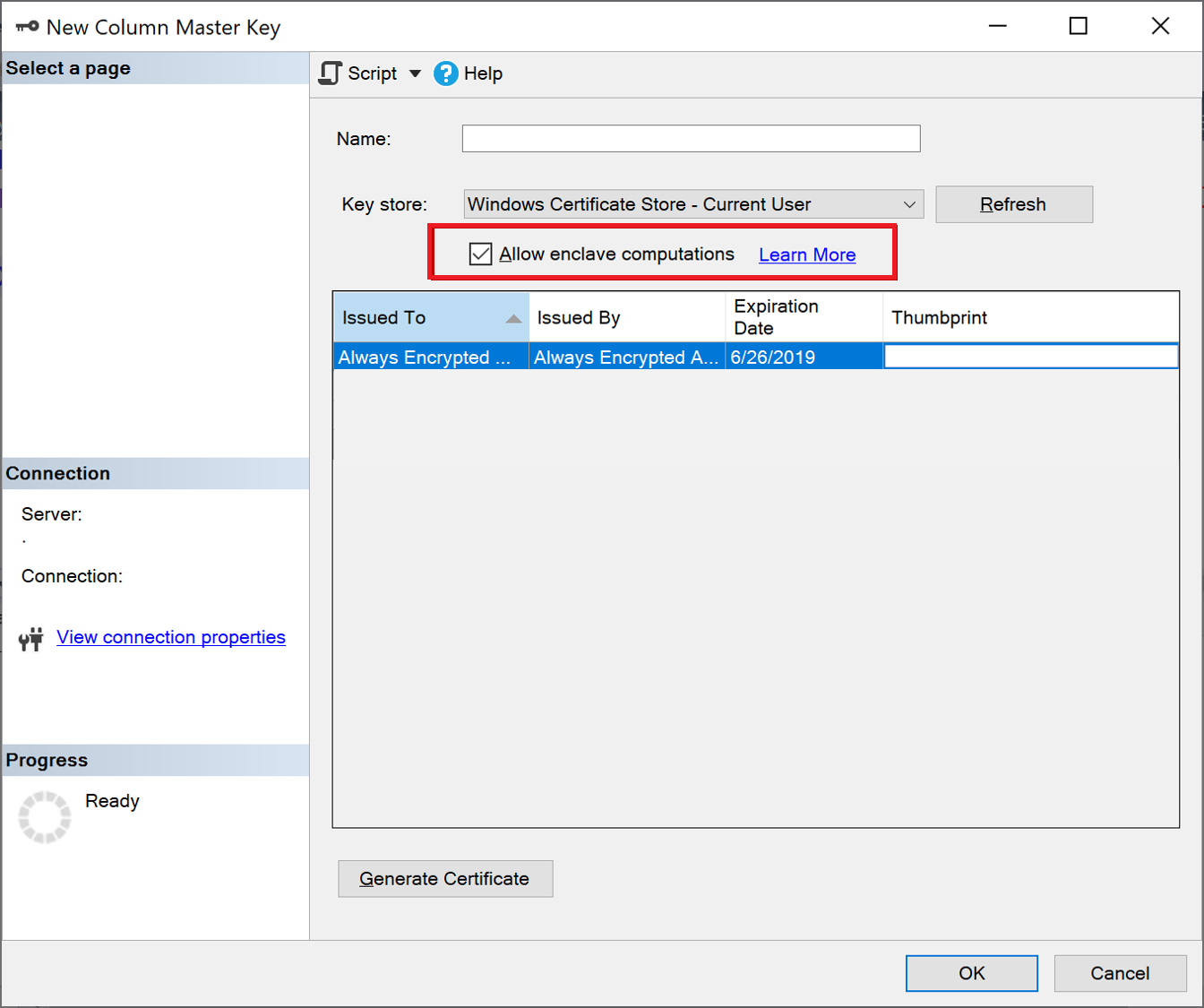Open the Learn More link
Viewport: 1204px width, 1008px height.
(x=806, y=254)
